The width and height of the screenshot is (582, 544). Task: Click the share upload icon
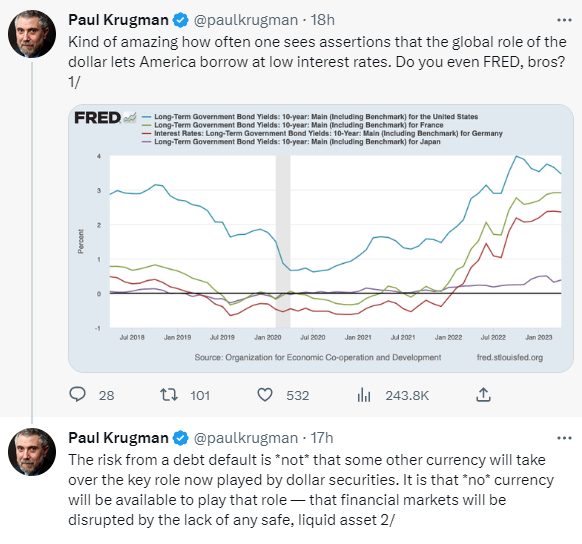coord(483,395)
